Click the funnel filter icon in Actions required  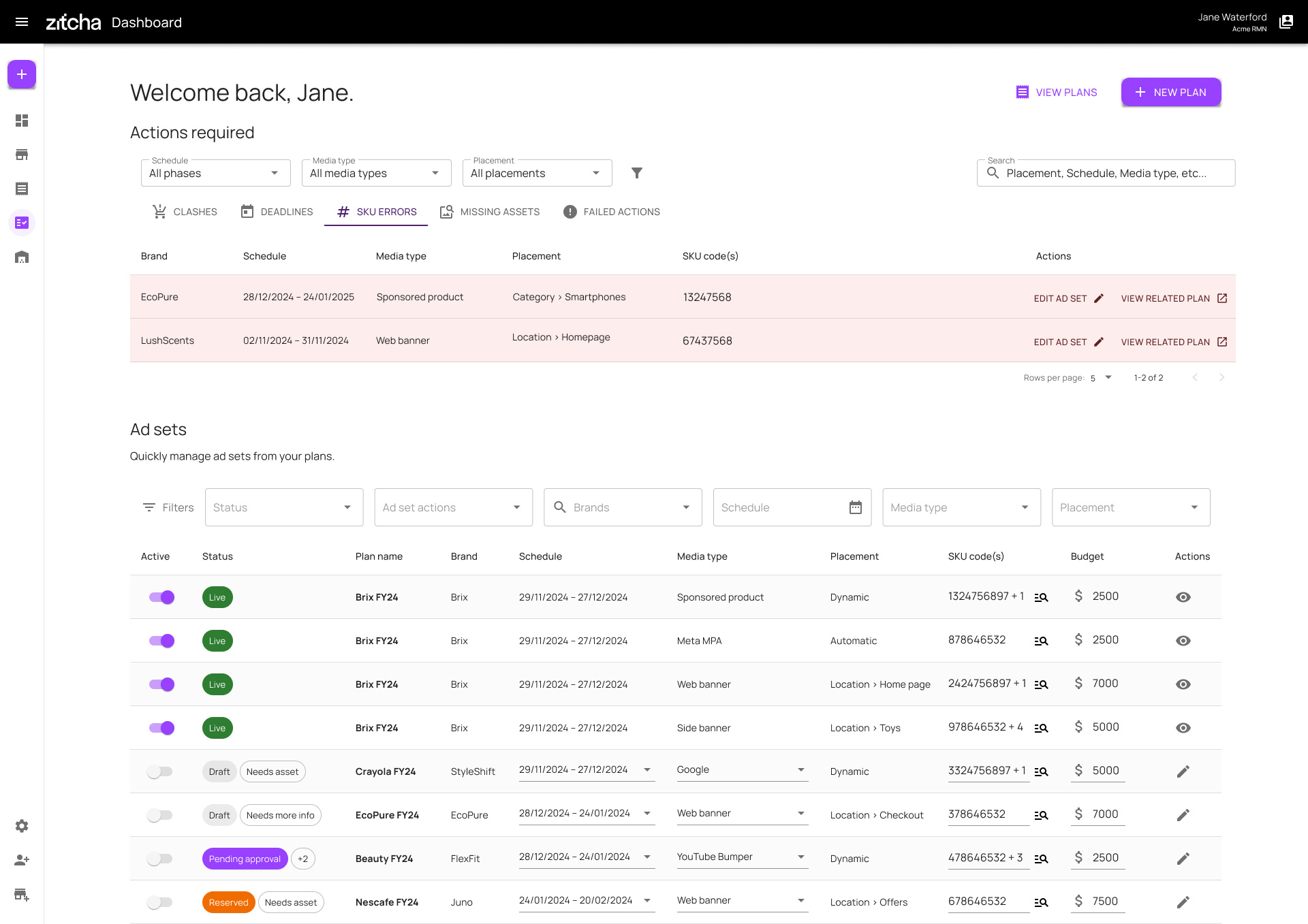click(x=637, y=173)
